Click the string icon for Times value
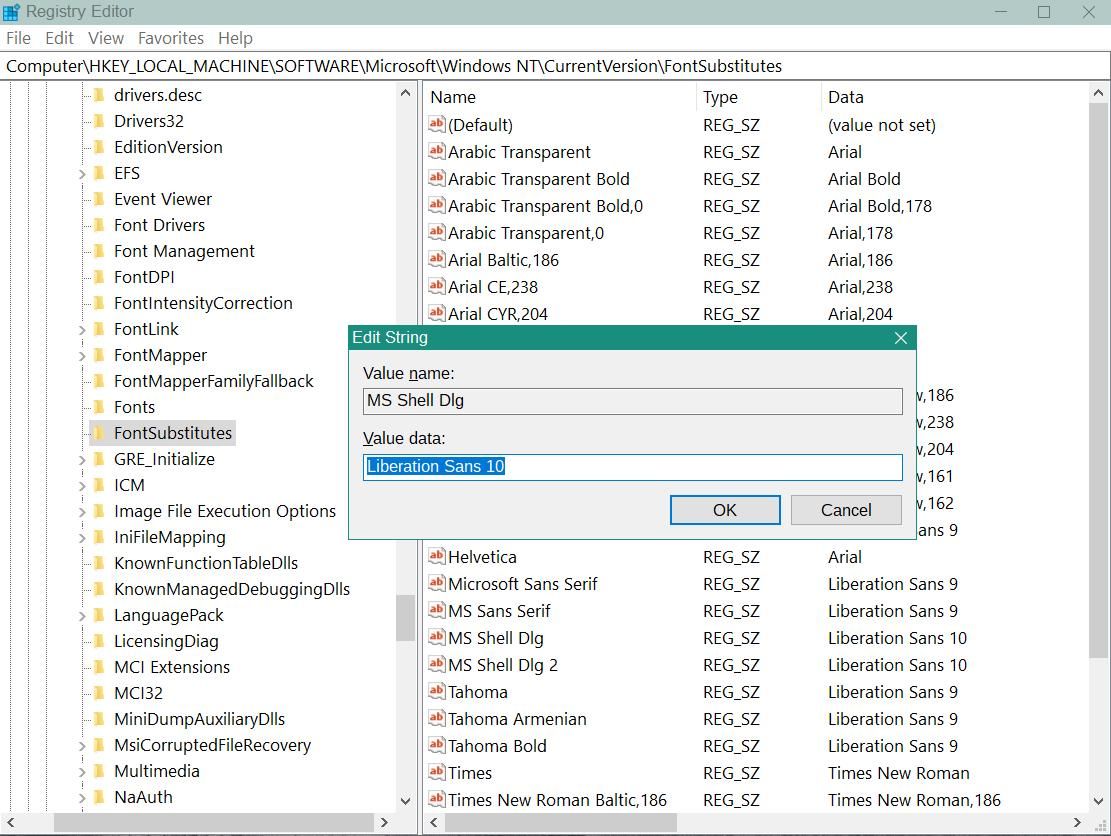 point(436,772)
